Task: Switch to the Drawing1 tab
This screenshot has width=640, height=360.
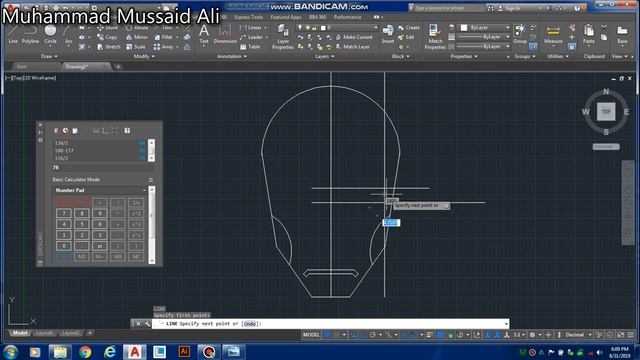Action: (77, 67)
